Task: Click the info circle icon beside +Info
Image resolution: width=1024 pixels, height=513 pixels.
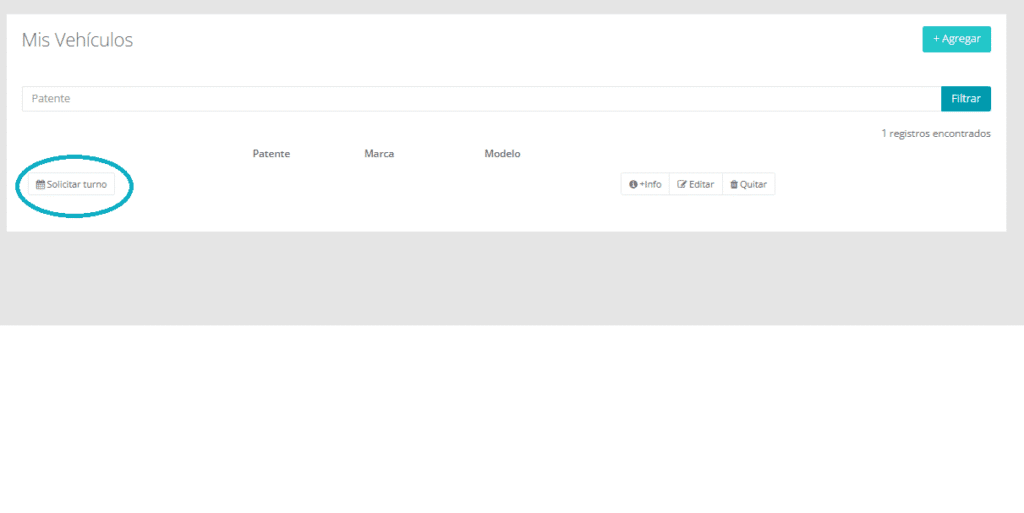Action: pyautogui.click(x=634, y=185)
